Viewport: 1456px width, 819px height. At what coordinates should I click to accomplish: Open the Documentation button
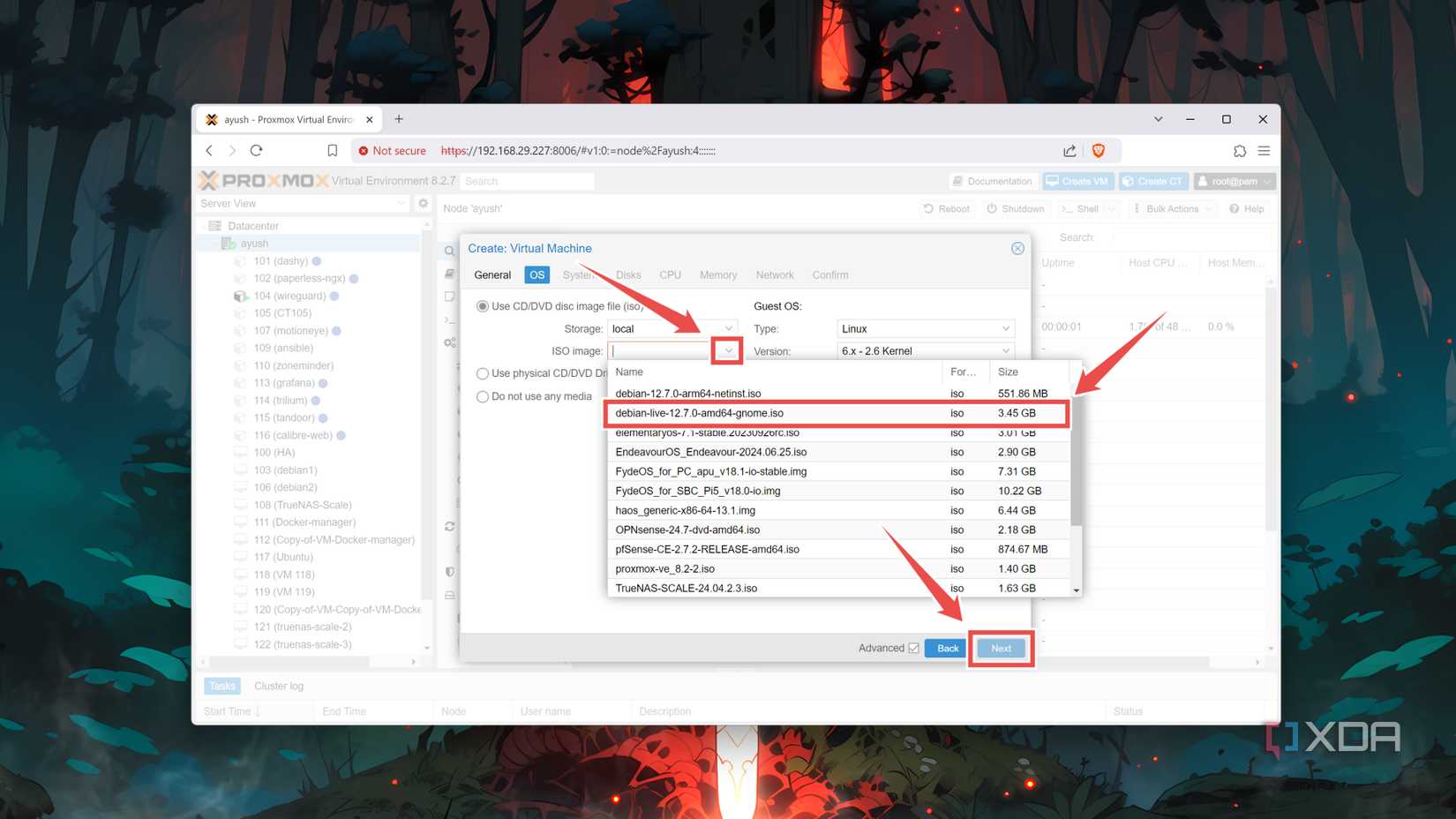[992, 181]
